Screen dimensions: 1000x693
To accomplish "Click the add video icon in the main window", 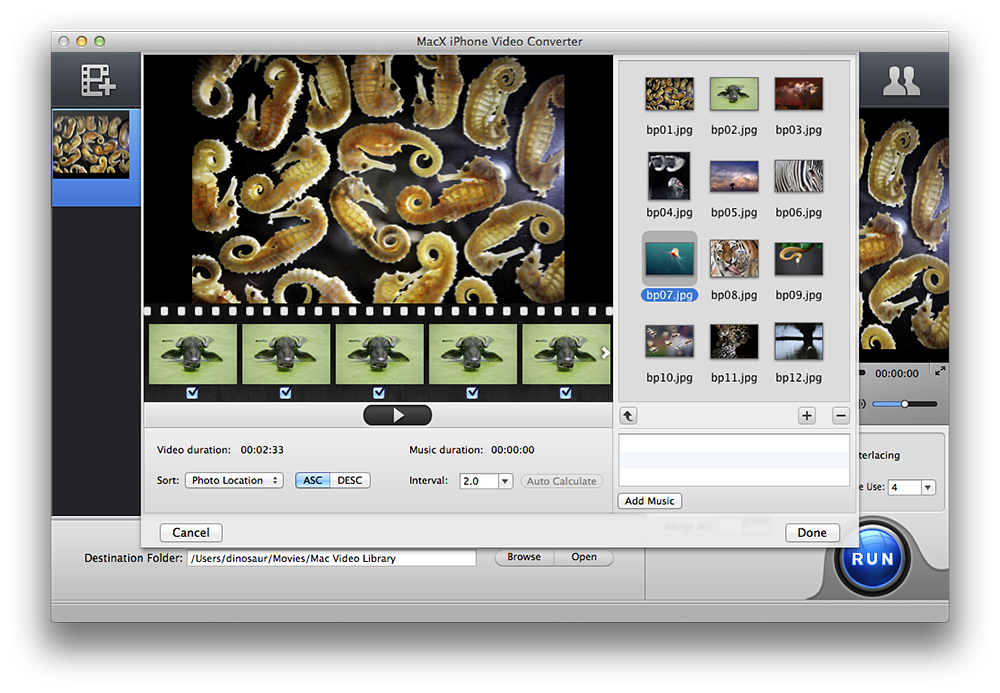I will [x=98, y=80].
